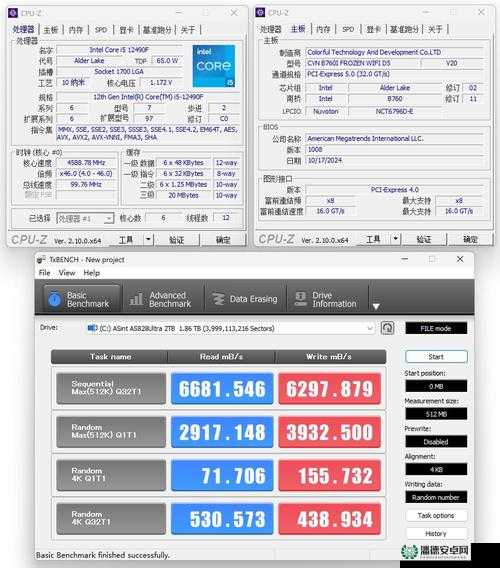
Task: Click the left CPU-Z window app icon
Action: pos(13,13)
